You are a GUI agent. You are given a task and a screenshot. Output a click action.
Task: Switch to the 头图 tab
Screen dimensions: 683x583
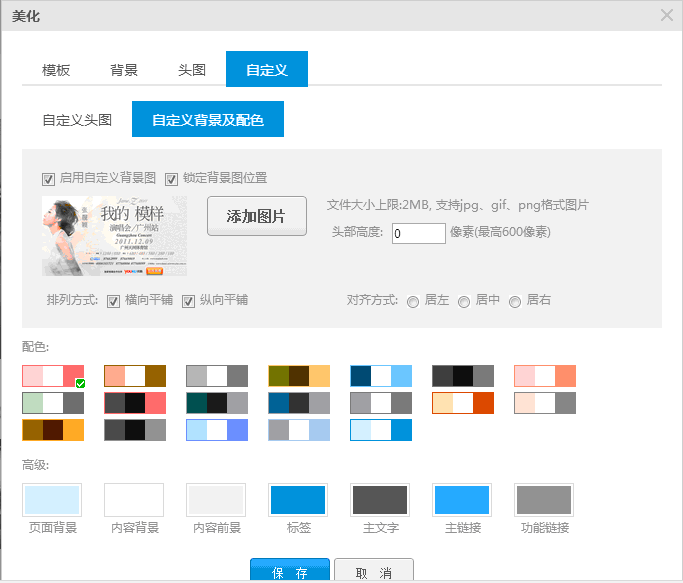click(192, 70)
